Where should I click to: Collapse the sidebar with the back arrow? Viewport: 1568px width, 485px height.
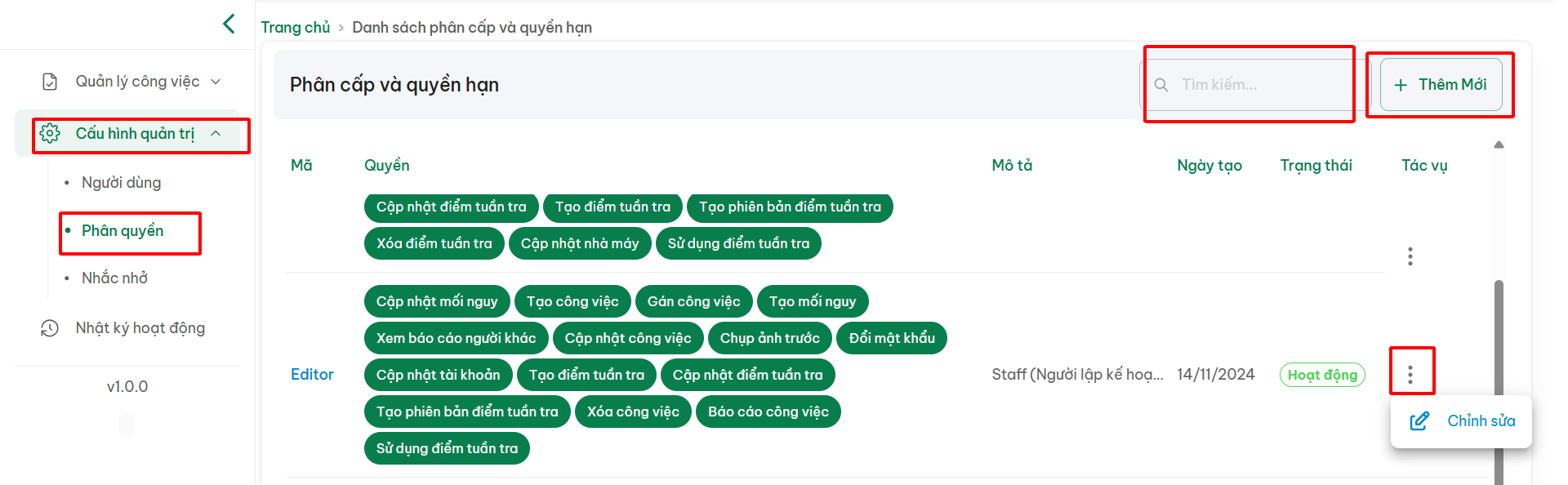(229, 24)
